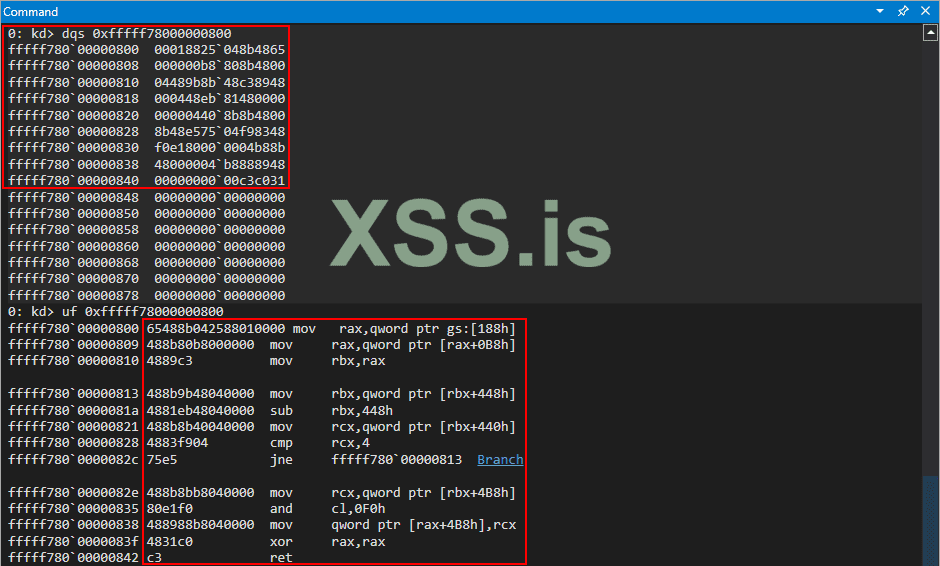Click address fffff780`00000848 in dump
Screen dimensions: 940x566
pyautogui.click(x=74, y=197)
